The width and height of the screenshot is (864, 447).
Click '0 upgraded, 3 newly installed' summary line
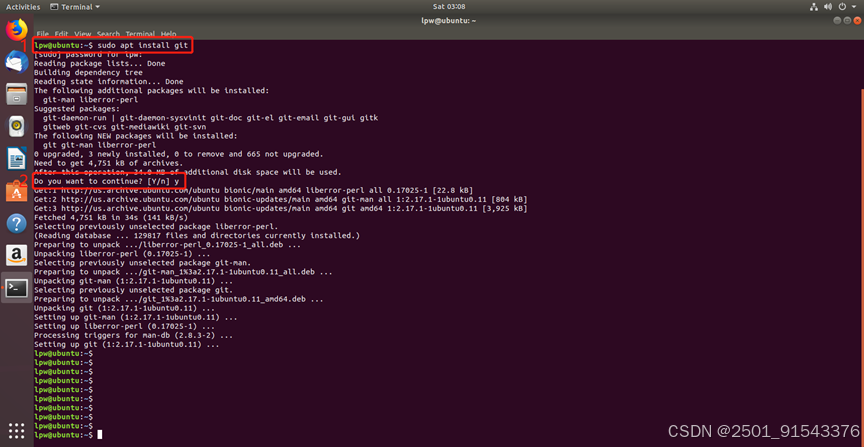click(x=179, y=154)
